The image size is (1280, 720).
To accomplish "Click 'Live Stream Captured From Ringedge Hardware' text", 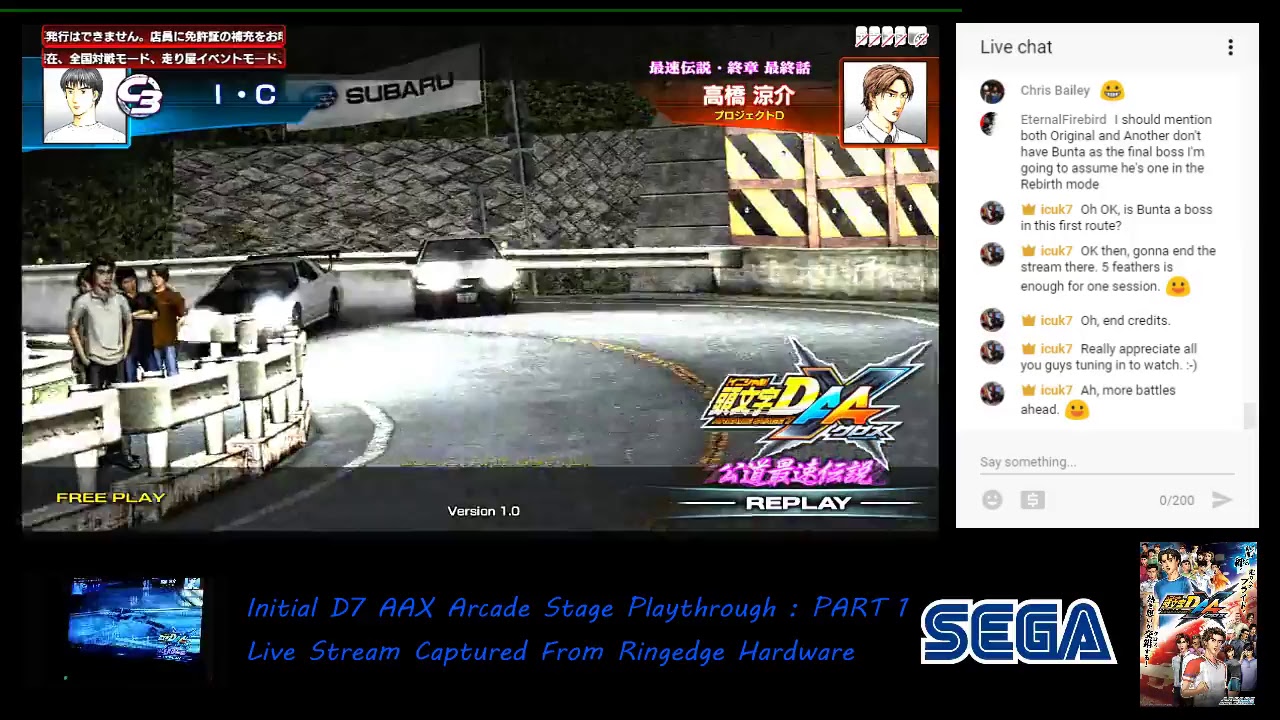I will tap(551, 652).
